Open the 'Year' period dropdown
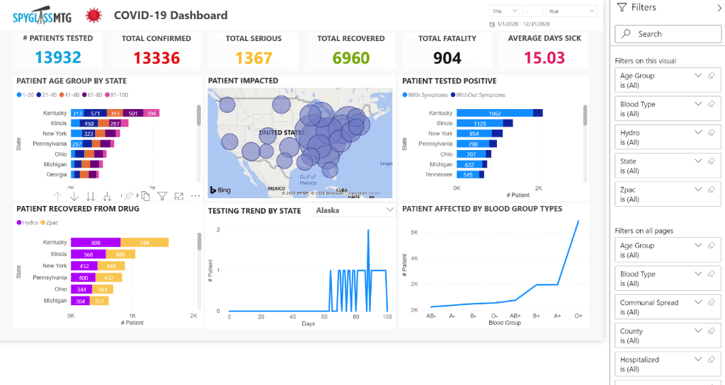Screen dimensions: 725x385 [x=571, y=11]
